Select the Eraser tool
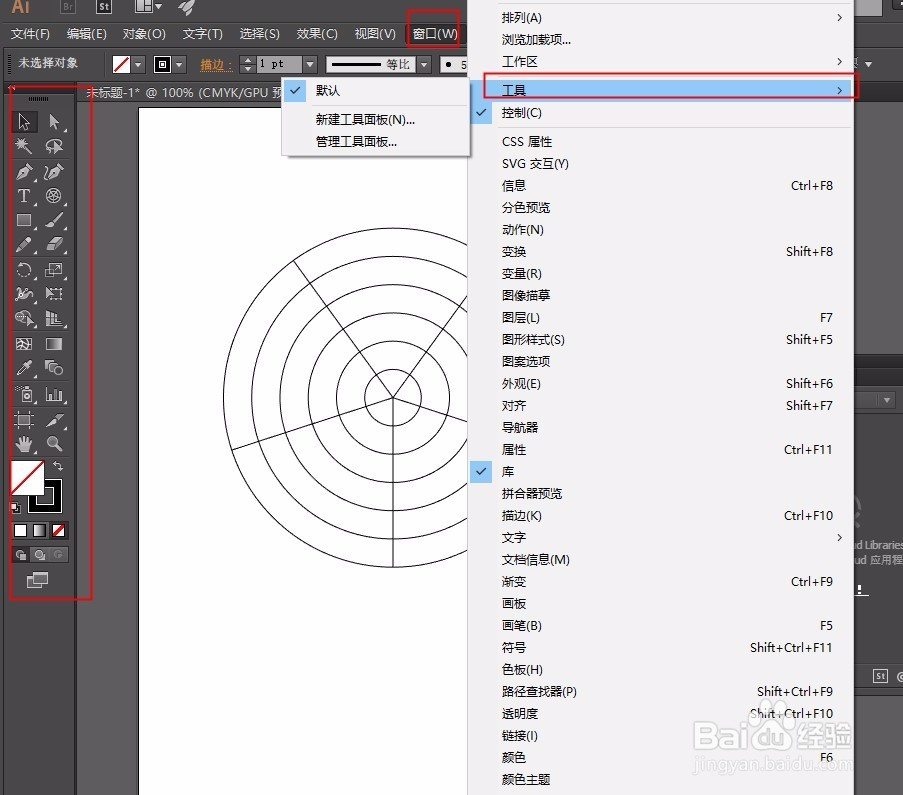 click(x=54, y=244)
